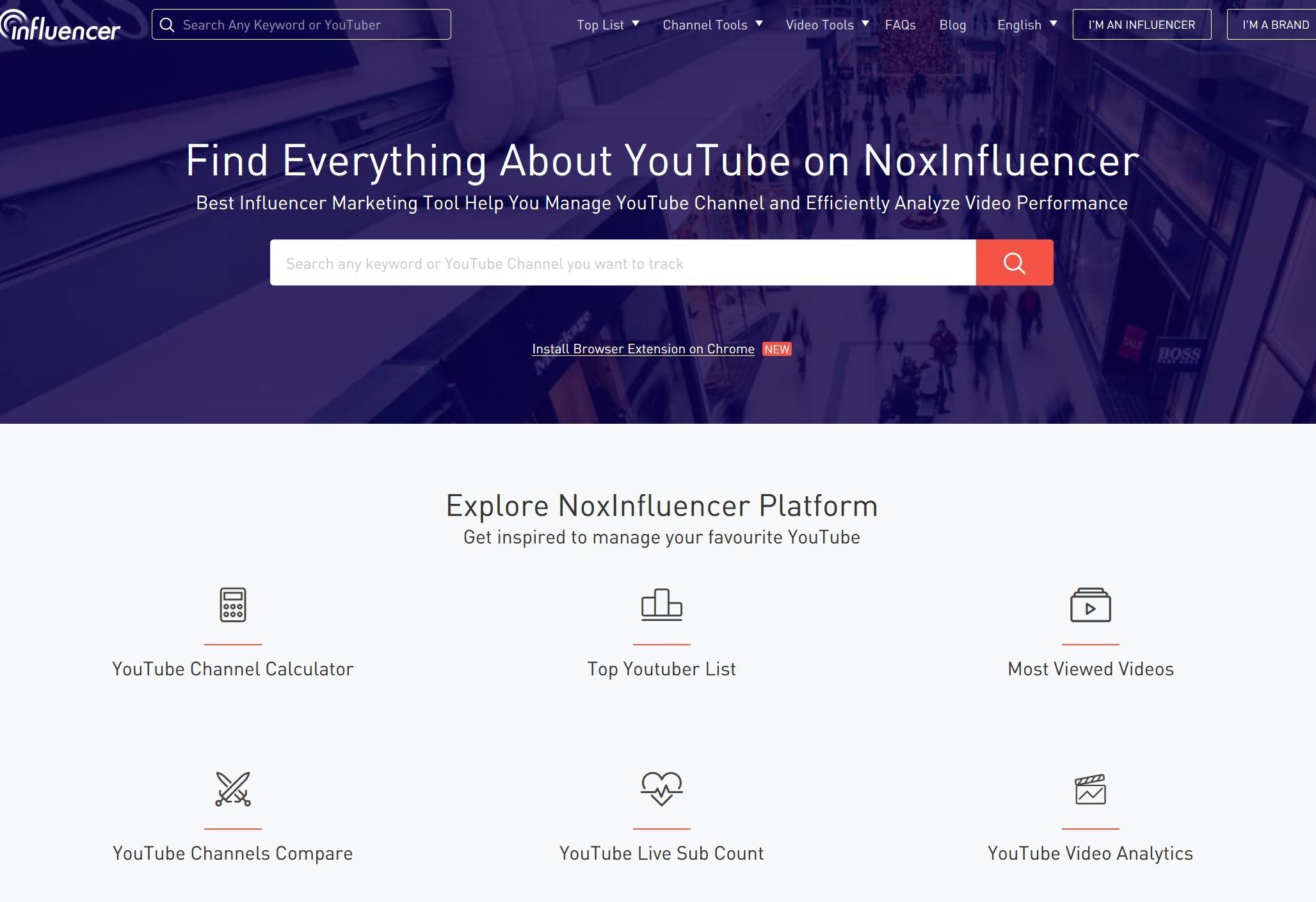
Task: Click the NoxInfluencer logo
Action: [x=61, y=26]
